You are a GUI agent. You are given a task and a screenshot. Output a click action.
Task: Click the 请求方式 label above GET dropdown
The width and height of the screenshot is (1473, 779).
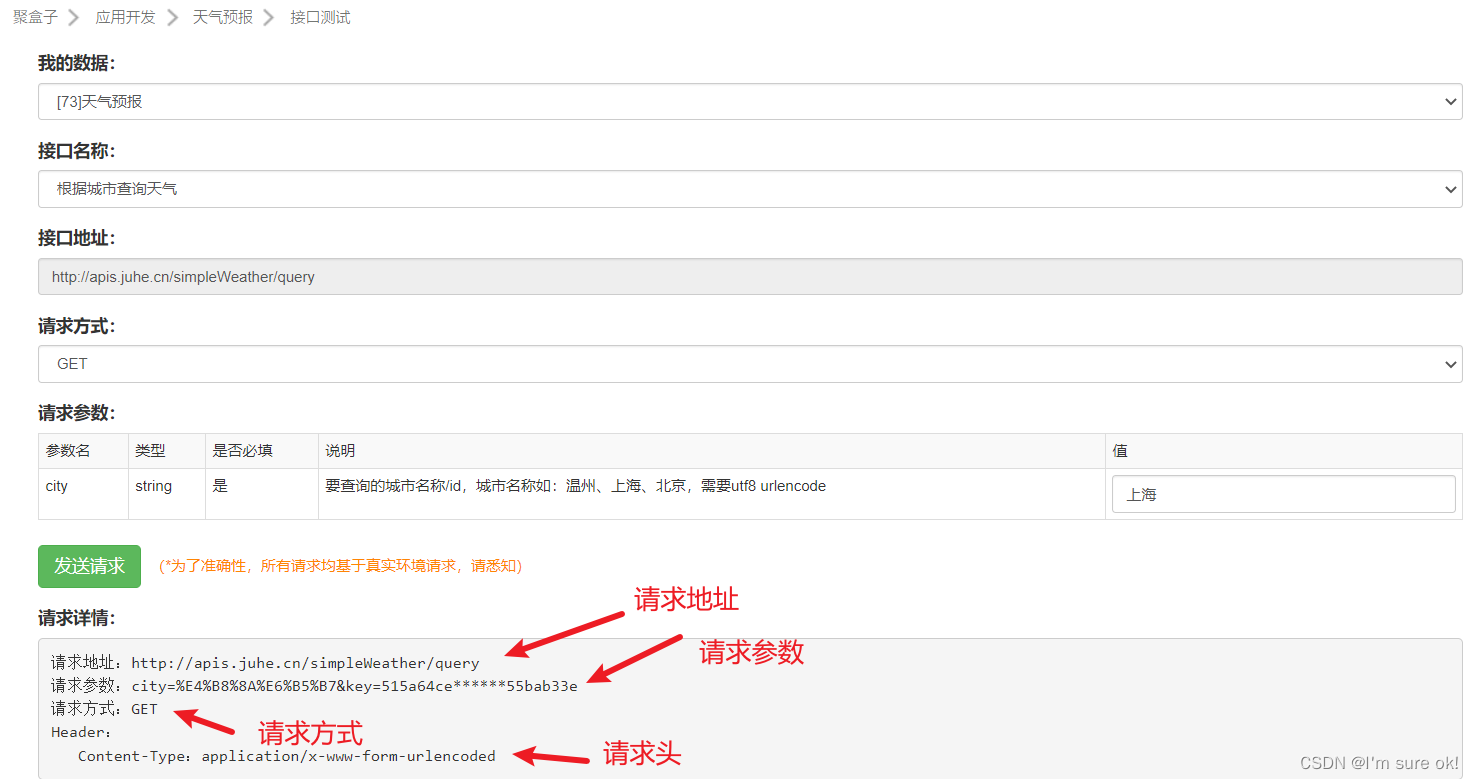pos(77,326)
